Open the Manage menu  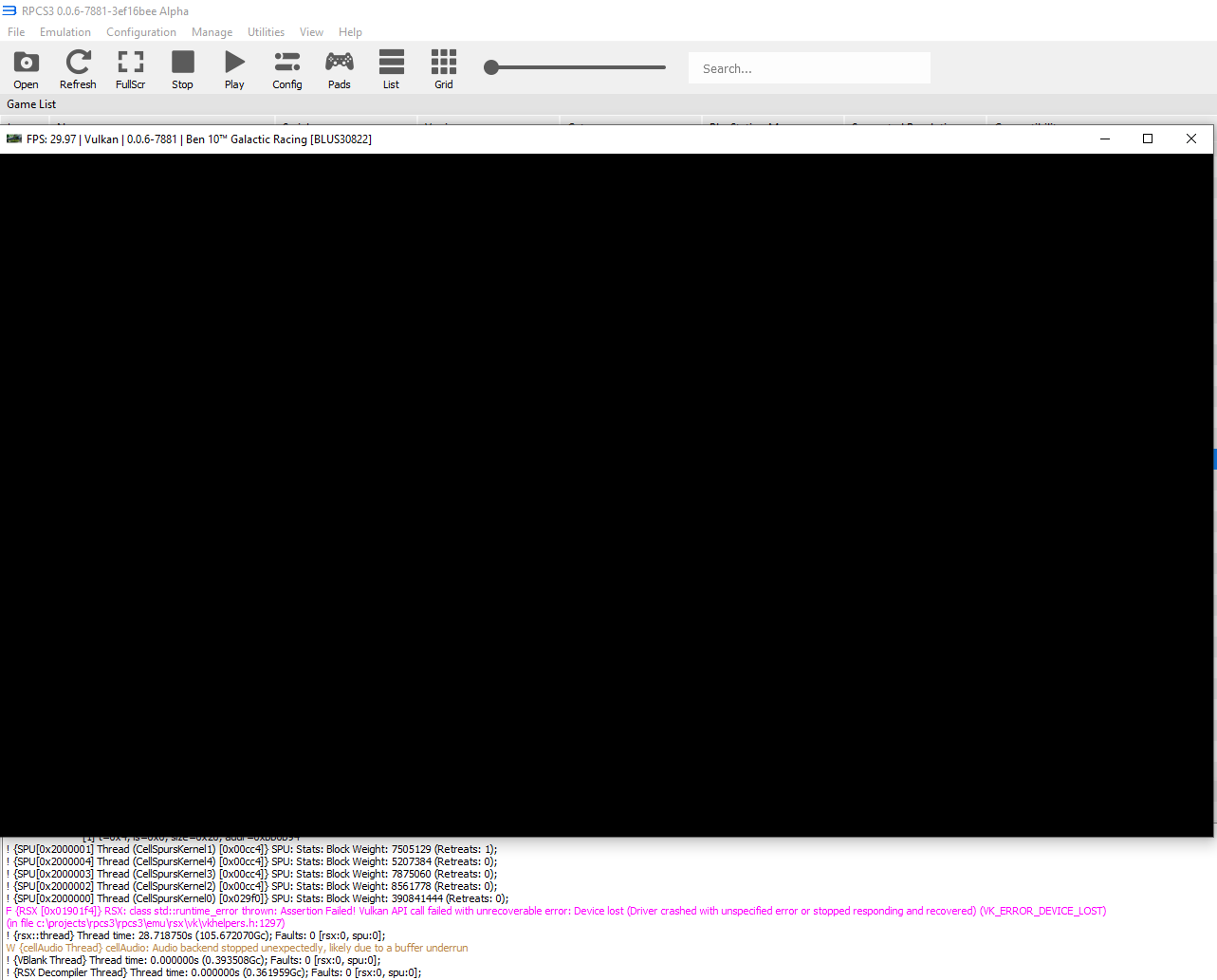pyautogui.click(x=211, y=31)
